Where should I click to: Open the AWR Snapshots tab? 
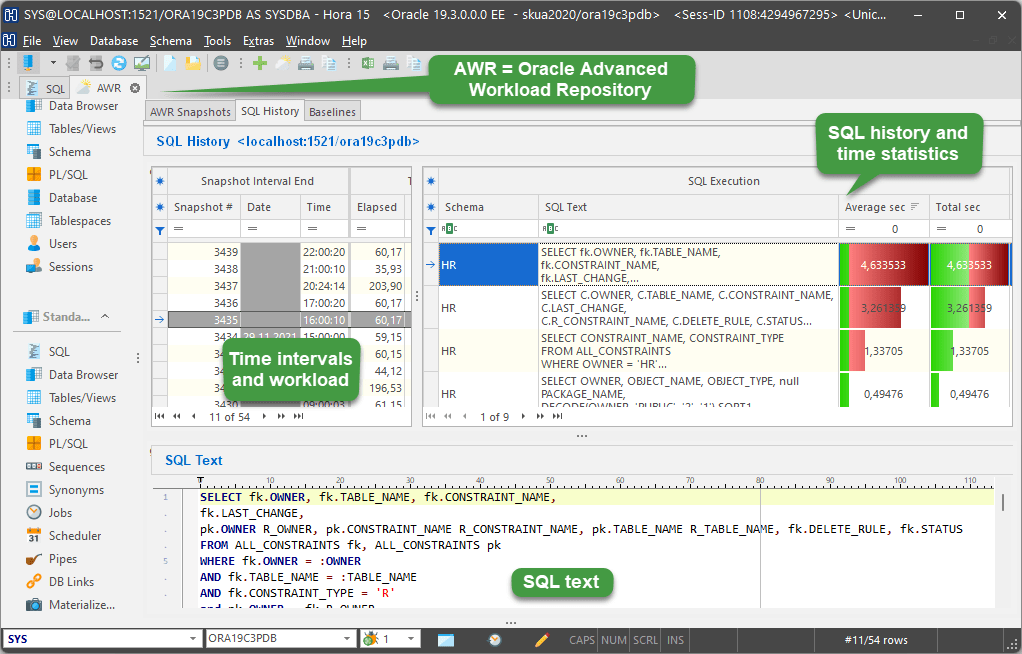190,111
